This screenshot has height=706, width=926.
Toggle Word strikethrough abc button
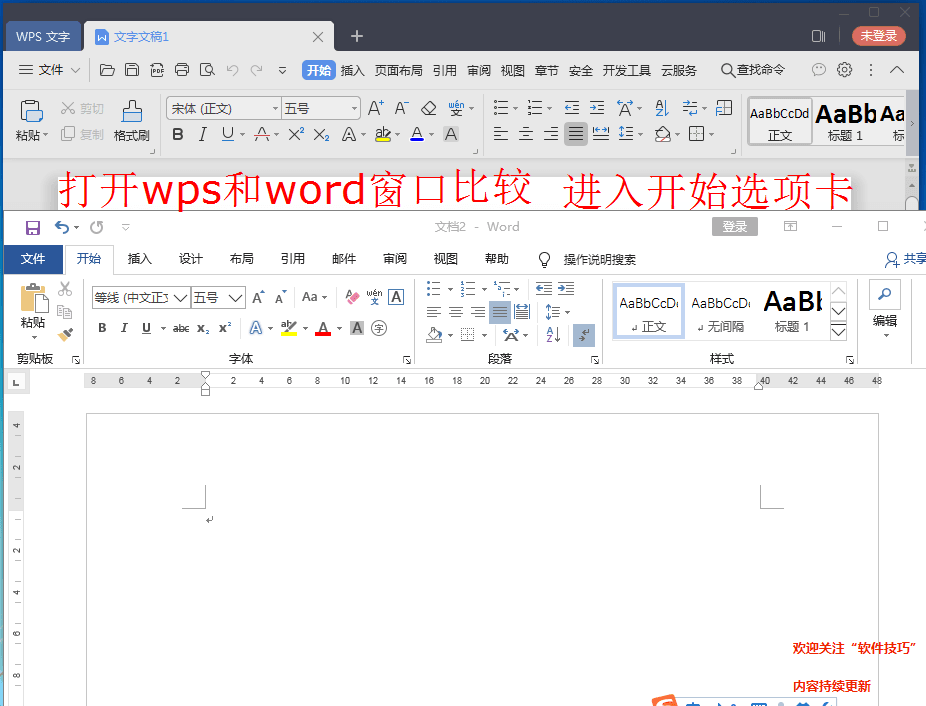point(181,328)
